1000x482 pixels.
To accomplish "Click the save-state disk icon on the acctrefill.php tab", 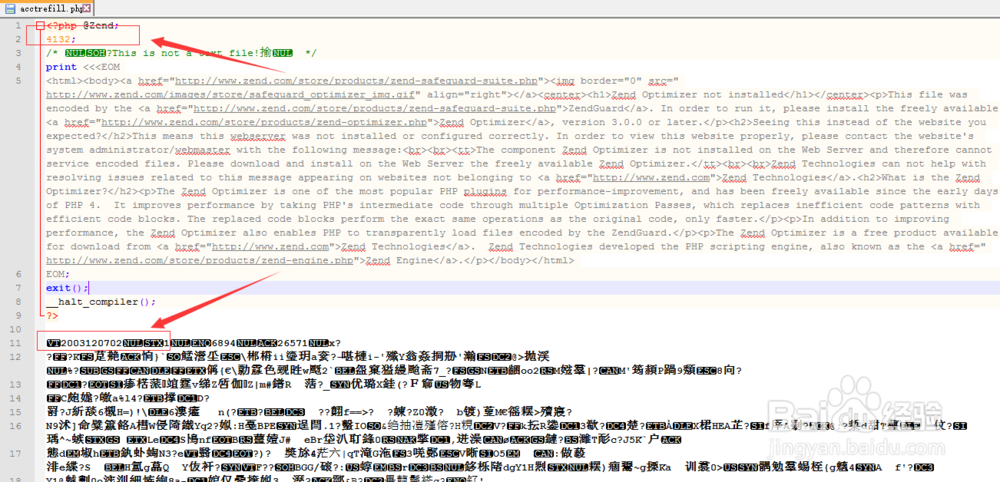I will point(10,8).
